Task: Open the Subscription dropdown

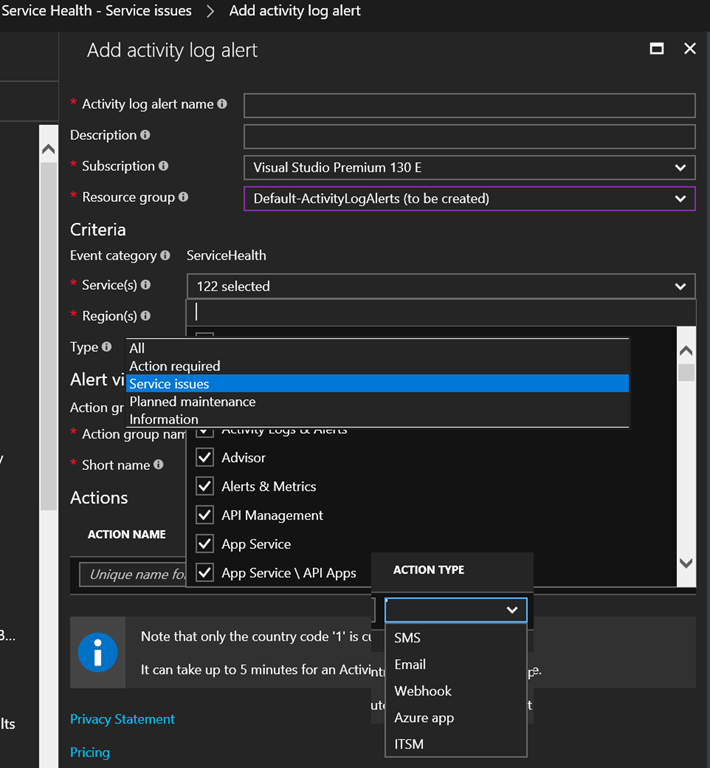Action: (x=469, y=167)
